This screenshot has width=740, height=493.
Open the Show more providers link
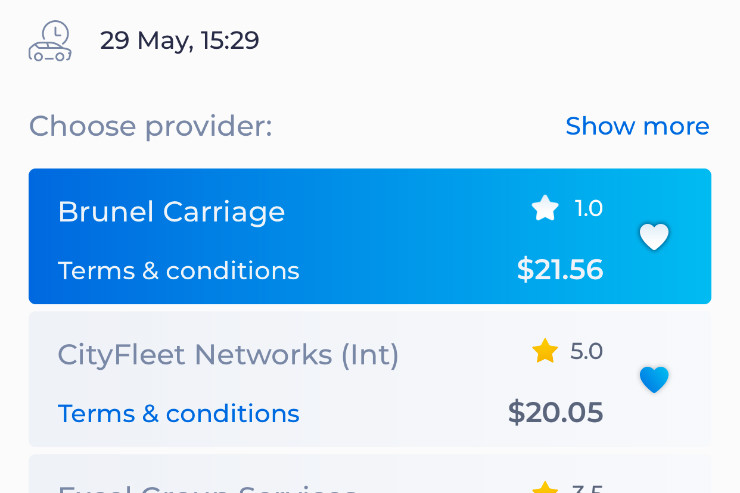pos(637,126)
